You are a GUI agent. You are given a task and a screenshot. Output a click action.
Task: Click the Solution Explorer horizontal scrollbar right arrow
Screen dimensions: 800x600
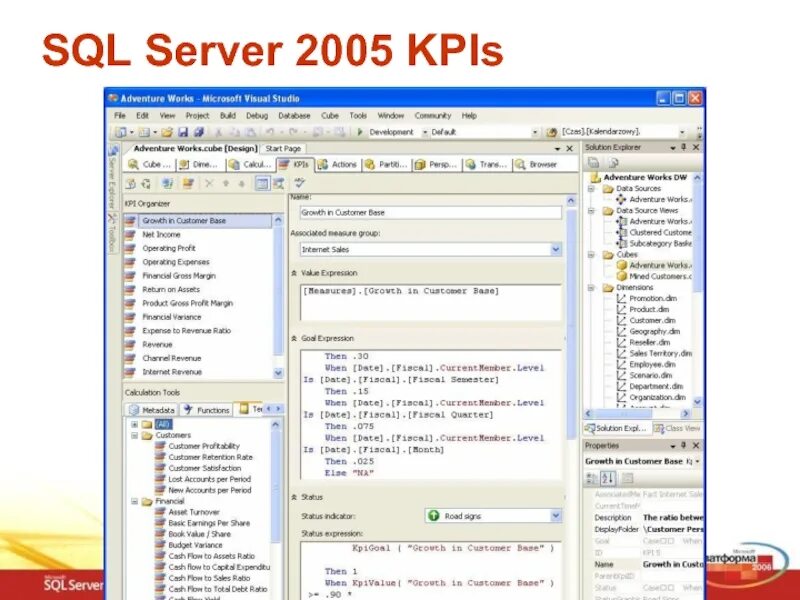point(685,414)
